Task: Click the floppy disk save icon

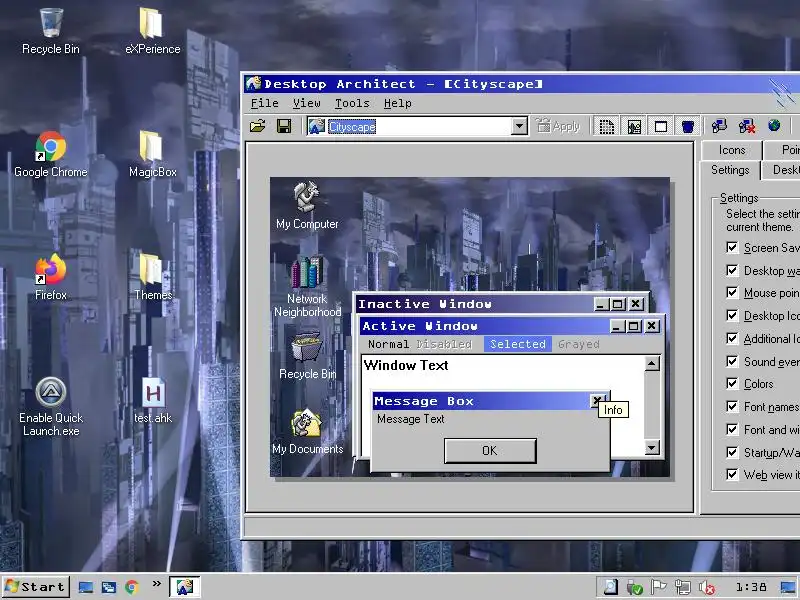Action: pos(284,126)
